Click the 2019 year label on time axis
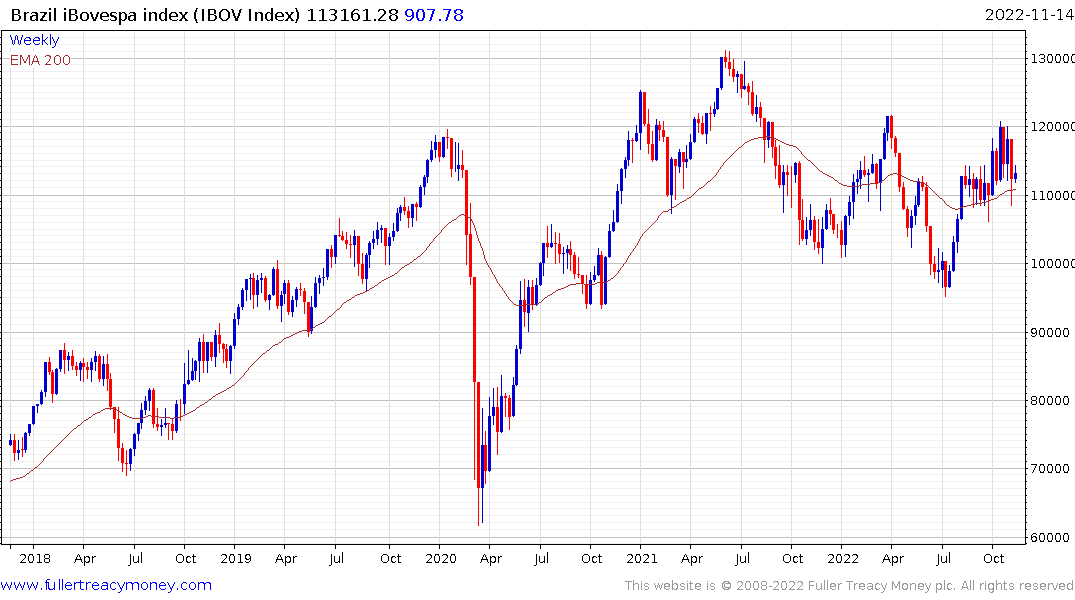This screenshot has width=1075, height=600. pyautogui.click(x=236, y=558)
